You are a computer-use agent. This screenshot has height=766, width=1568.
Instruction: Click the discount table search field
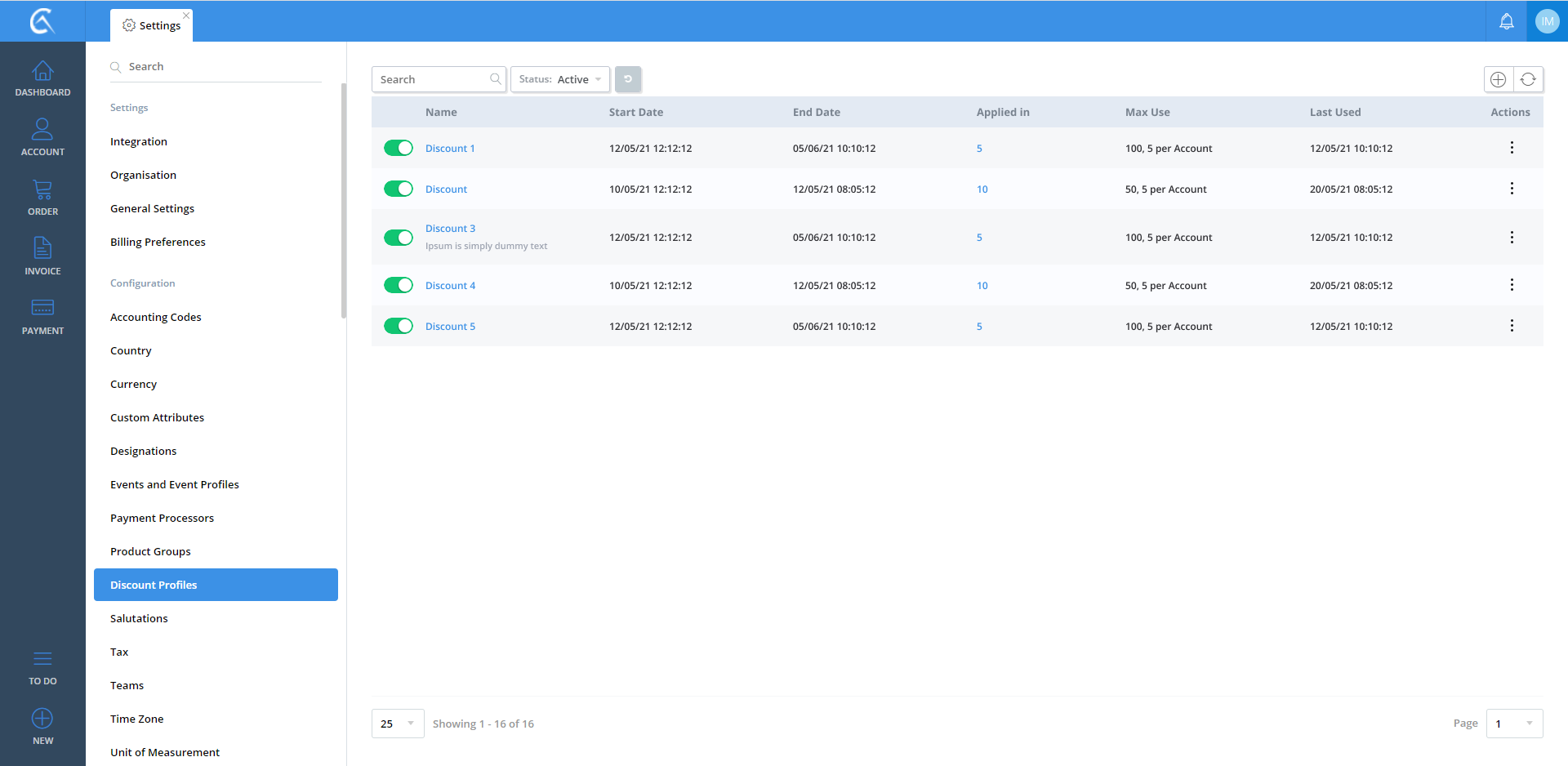point(433,79)
